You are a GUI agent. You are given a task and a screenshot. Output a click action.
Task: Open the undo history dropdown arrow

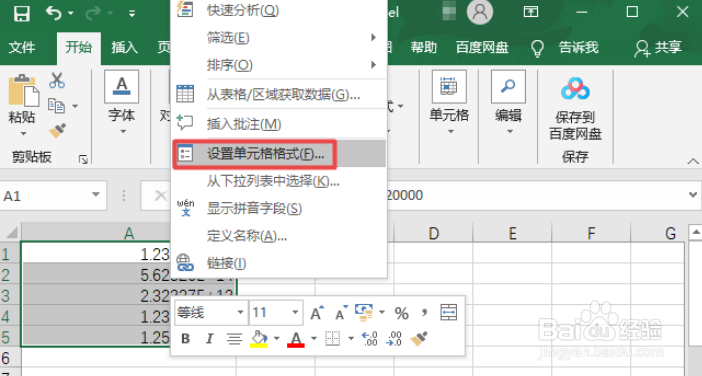pyautogui.click(x=71, y=14)
